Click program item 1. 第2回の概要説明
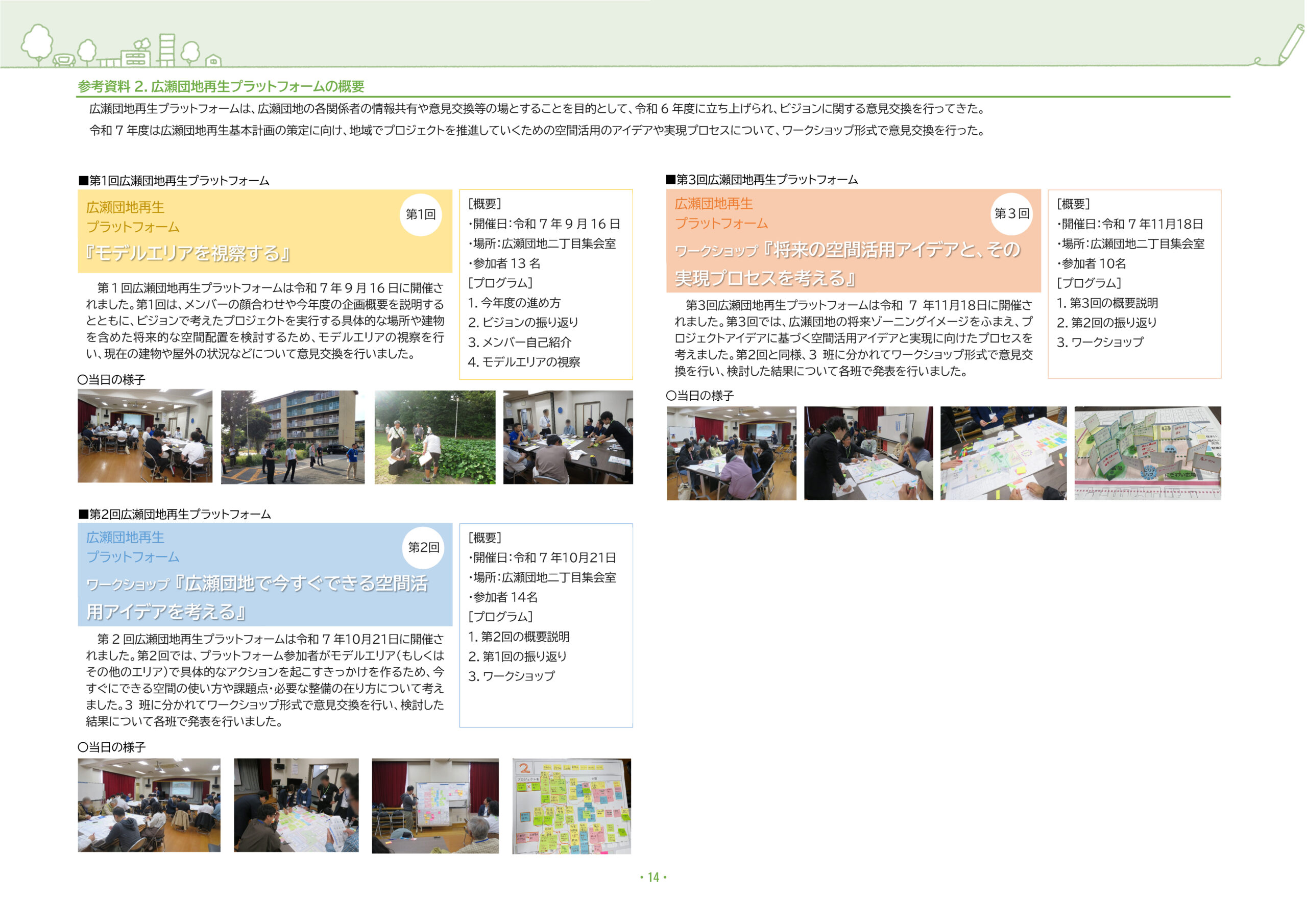The height and width of the screenshot is (924, 1307). [x=519, y=637]
